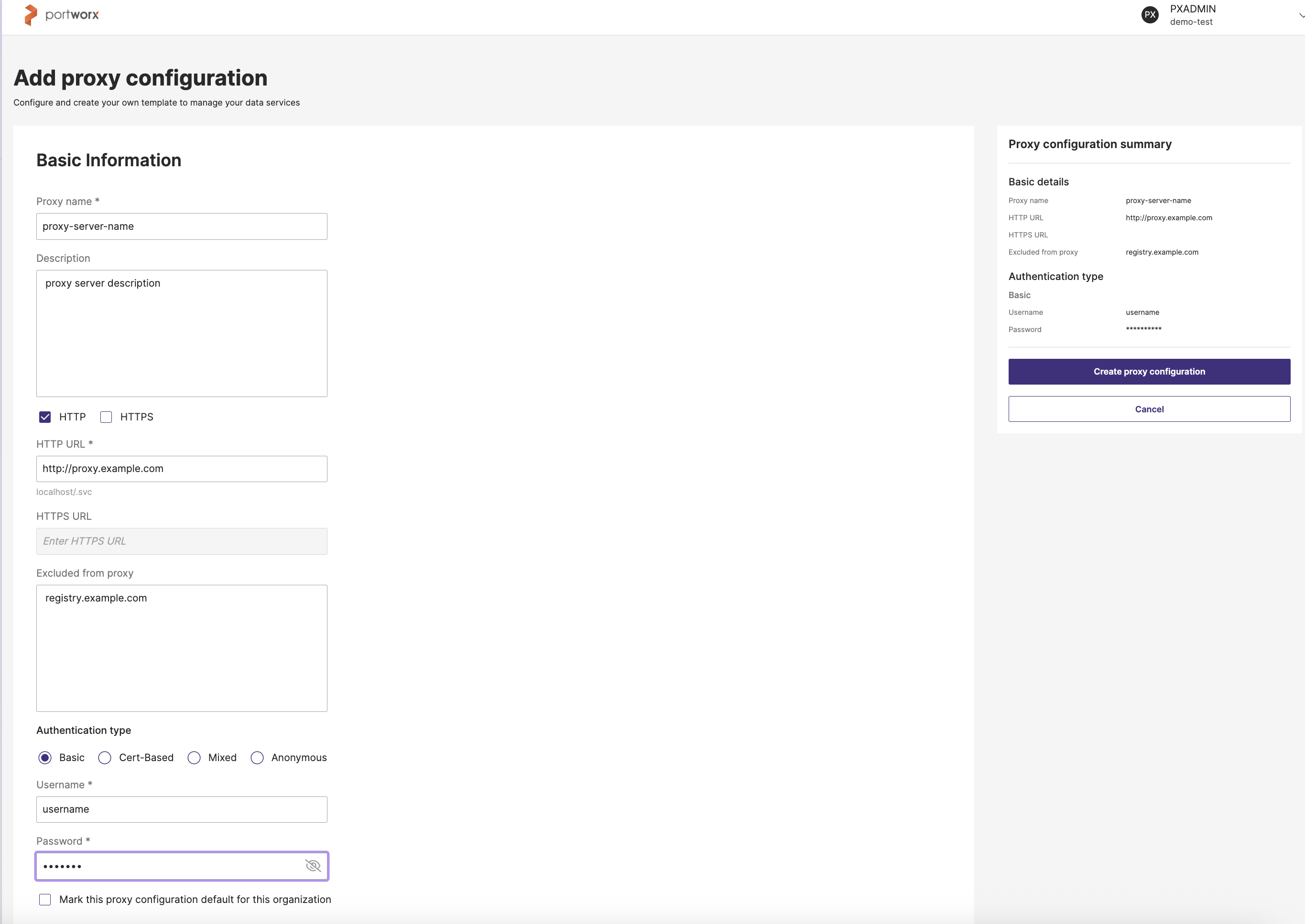
Task: Uncheck the HTTP checkbox
Action: (45, 417)
